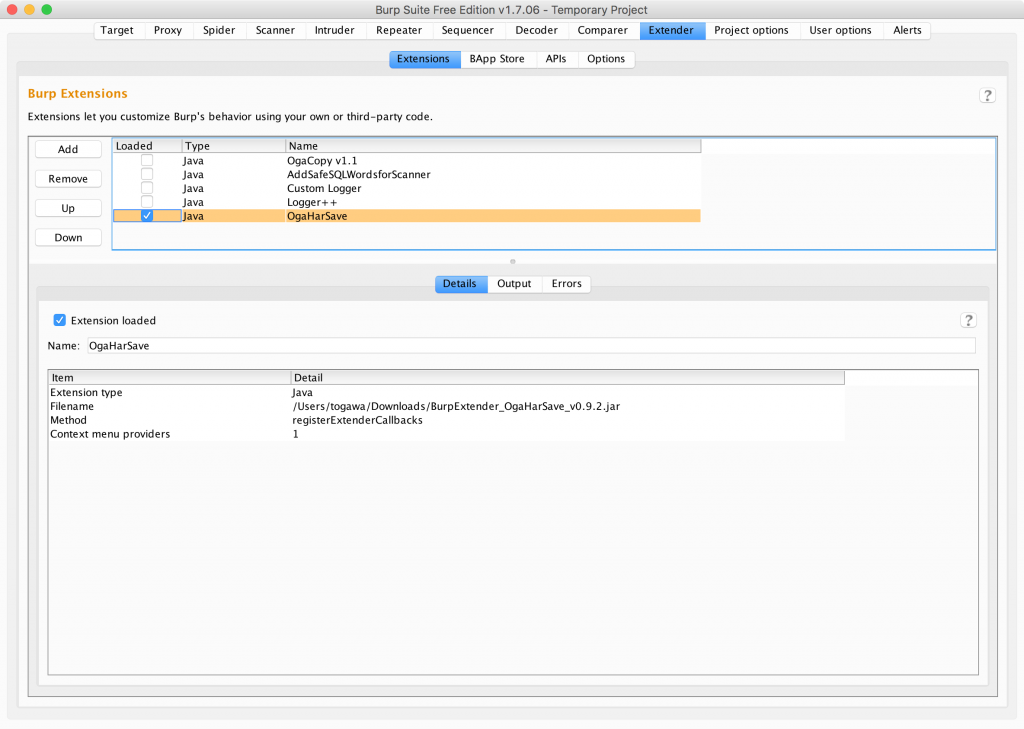Toggle the Extension loaded checkbox
The width and height of the screenshot is (1024, 729).
pos(59,320)
